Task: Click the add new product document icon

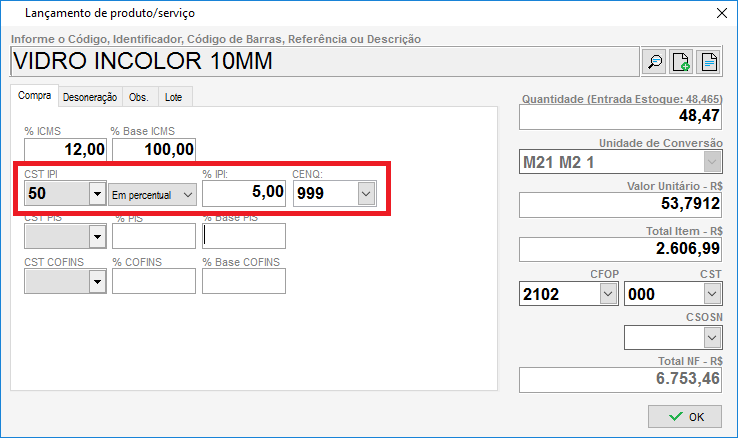Action: pyautogui.click(x=682, y=62)
